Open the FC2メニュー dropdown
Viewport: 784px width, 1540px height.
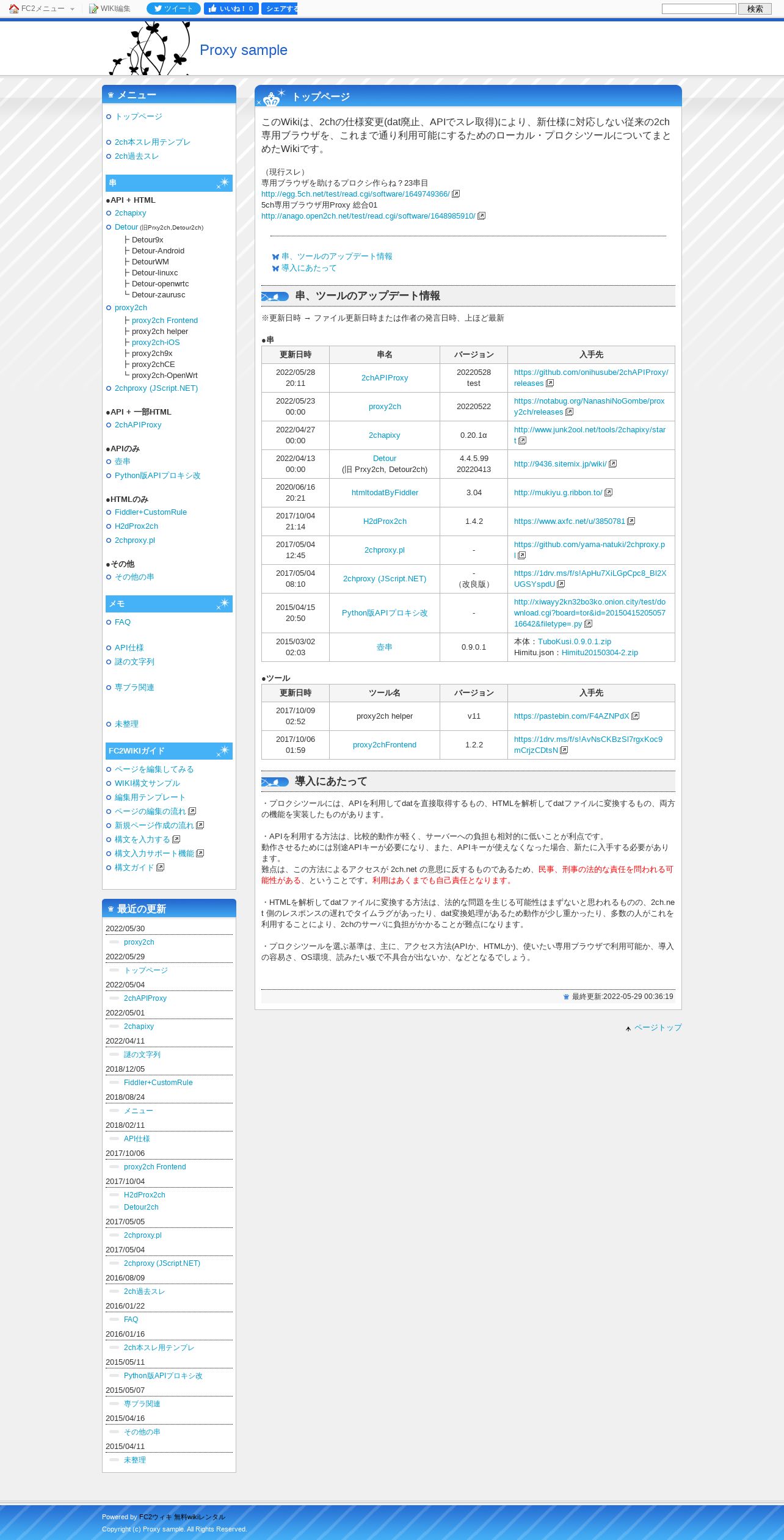click(x=42, y=9)
